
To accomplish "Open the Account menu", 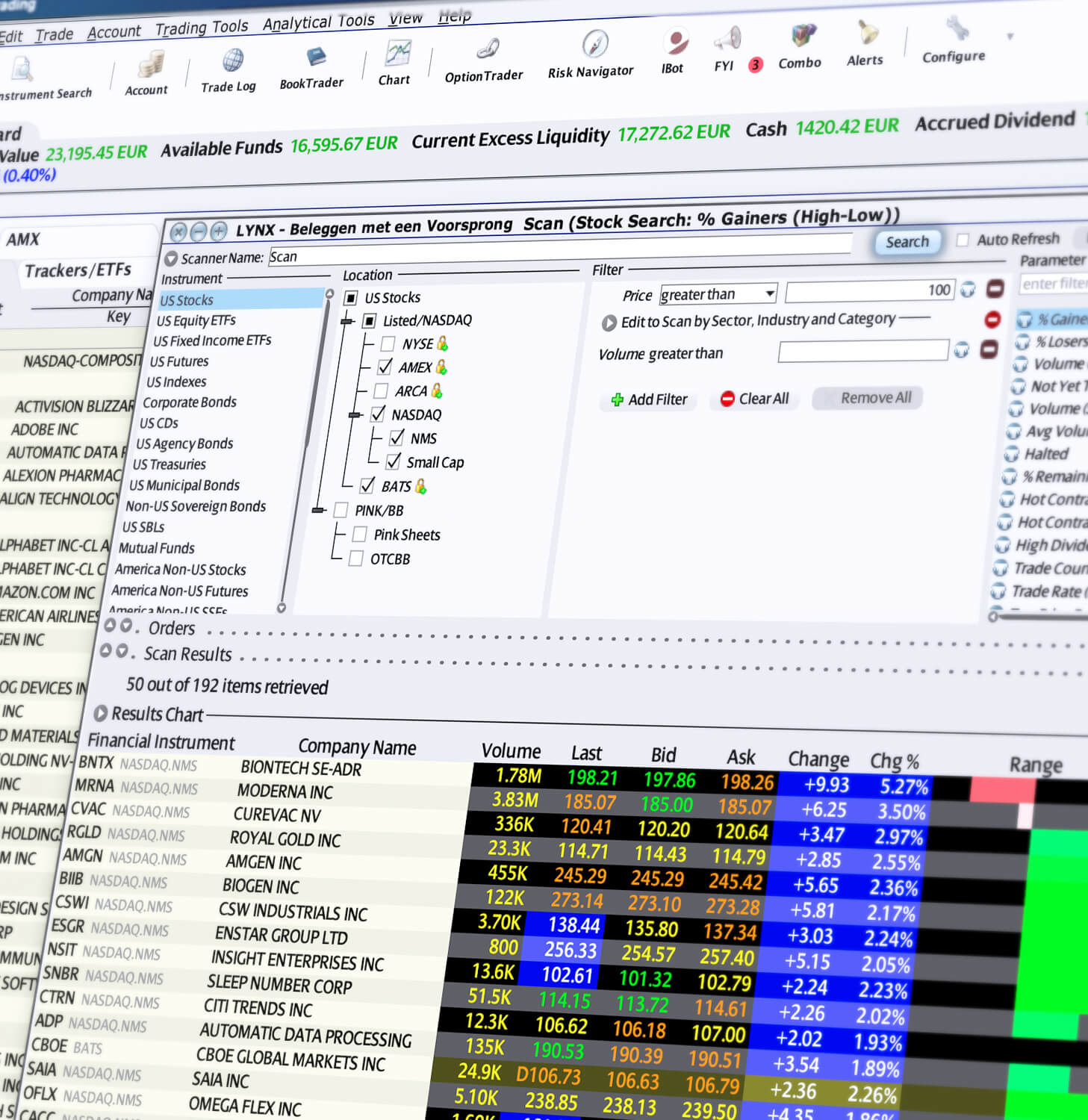I will [x=114, y=31].
